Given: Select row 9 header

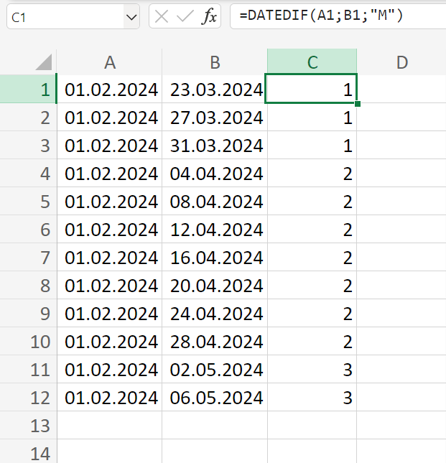Looking at the screenshot, I should pyautogui.click(x=28, y=313).
